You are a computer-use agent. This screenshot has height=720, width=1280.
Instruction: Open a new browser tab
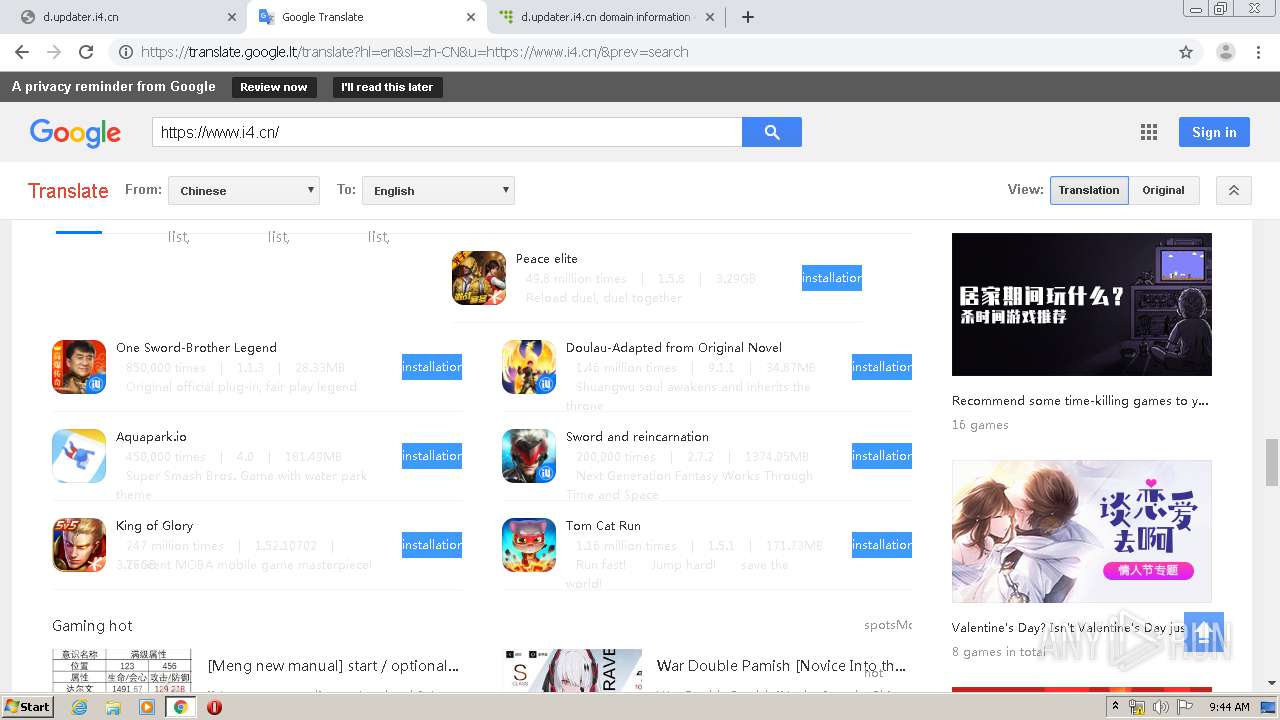[747, 17]
